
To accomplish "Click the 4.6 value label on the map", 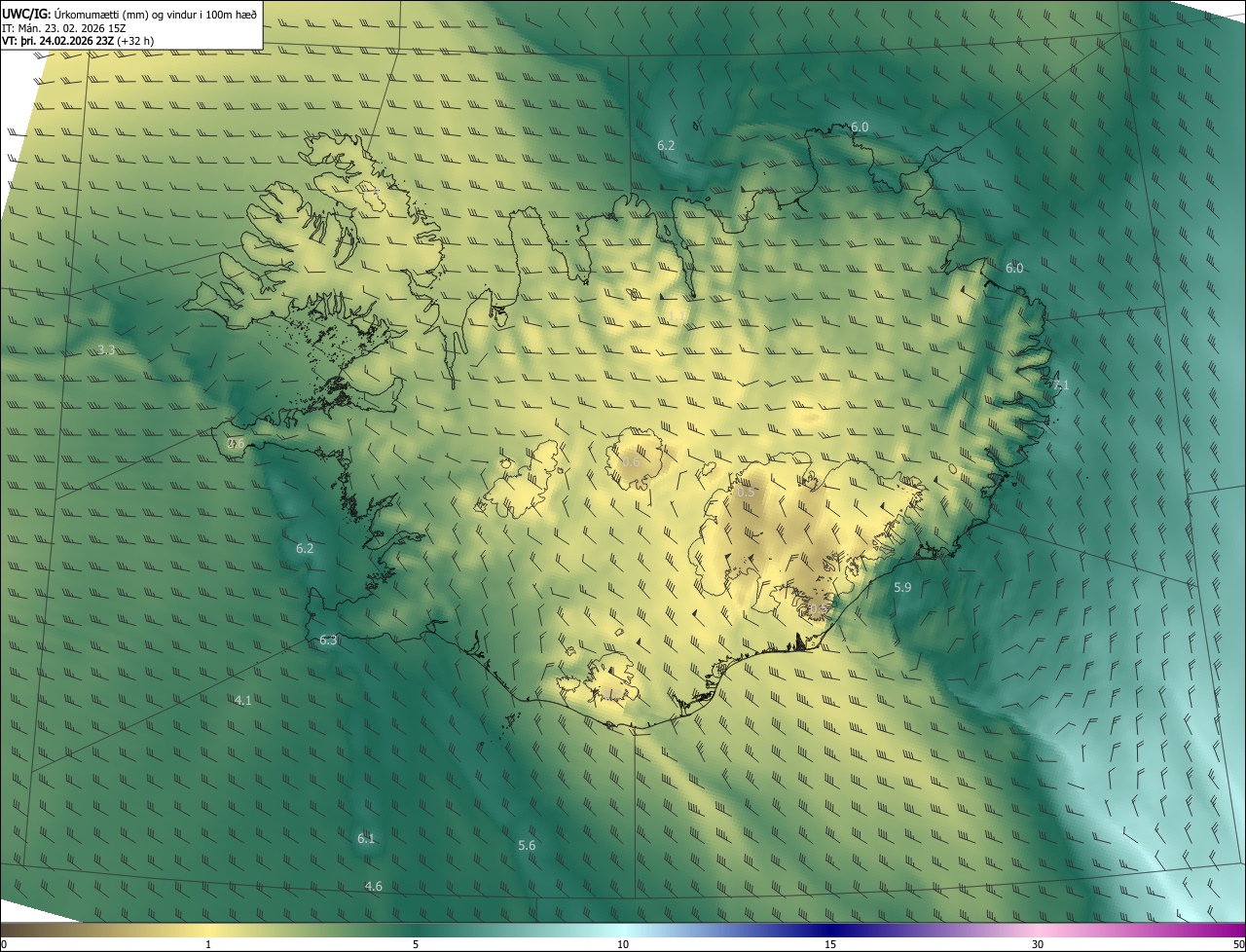I will 374,887.
